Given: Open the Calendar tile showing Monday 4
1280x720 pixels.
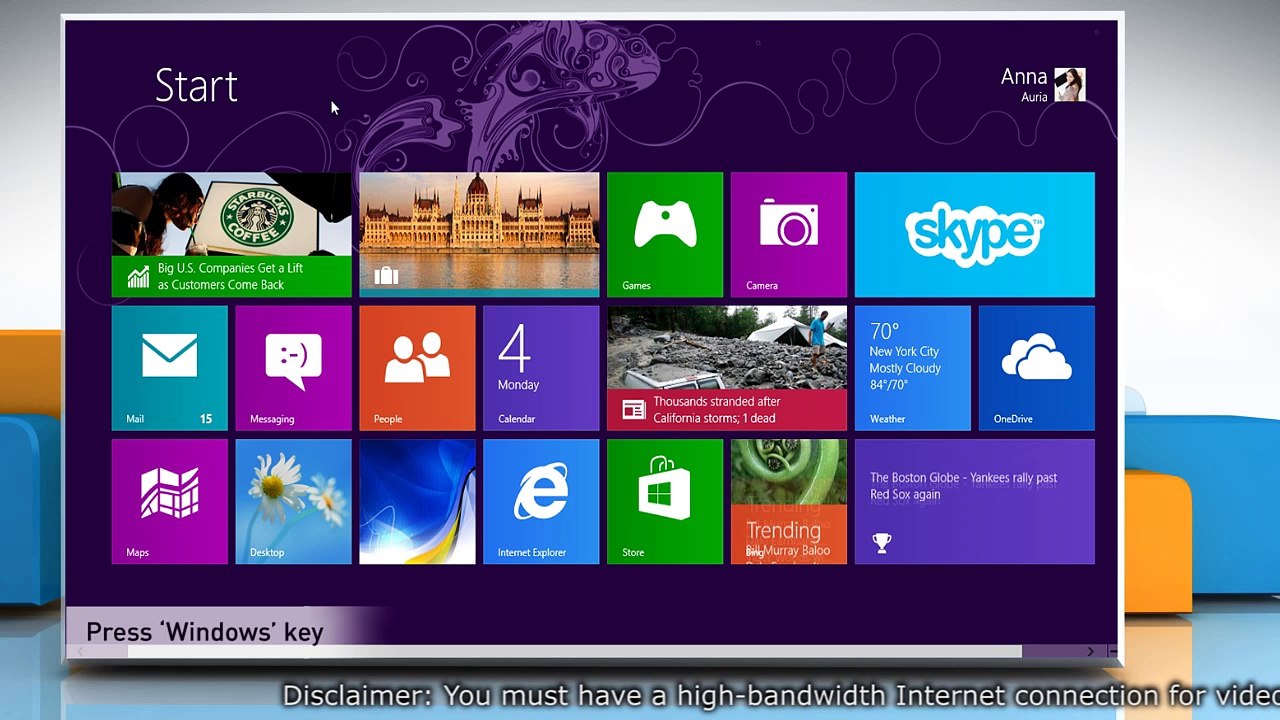Looking at the screenshot, I should [541, 368].
